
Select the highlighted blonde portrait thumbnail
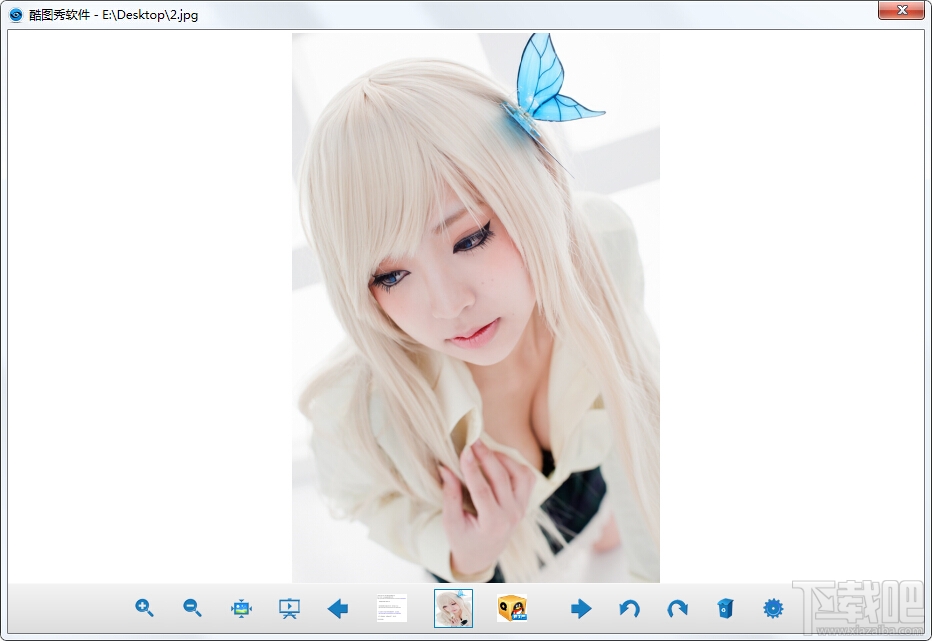pos(454,608)
